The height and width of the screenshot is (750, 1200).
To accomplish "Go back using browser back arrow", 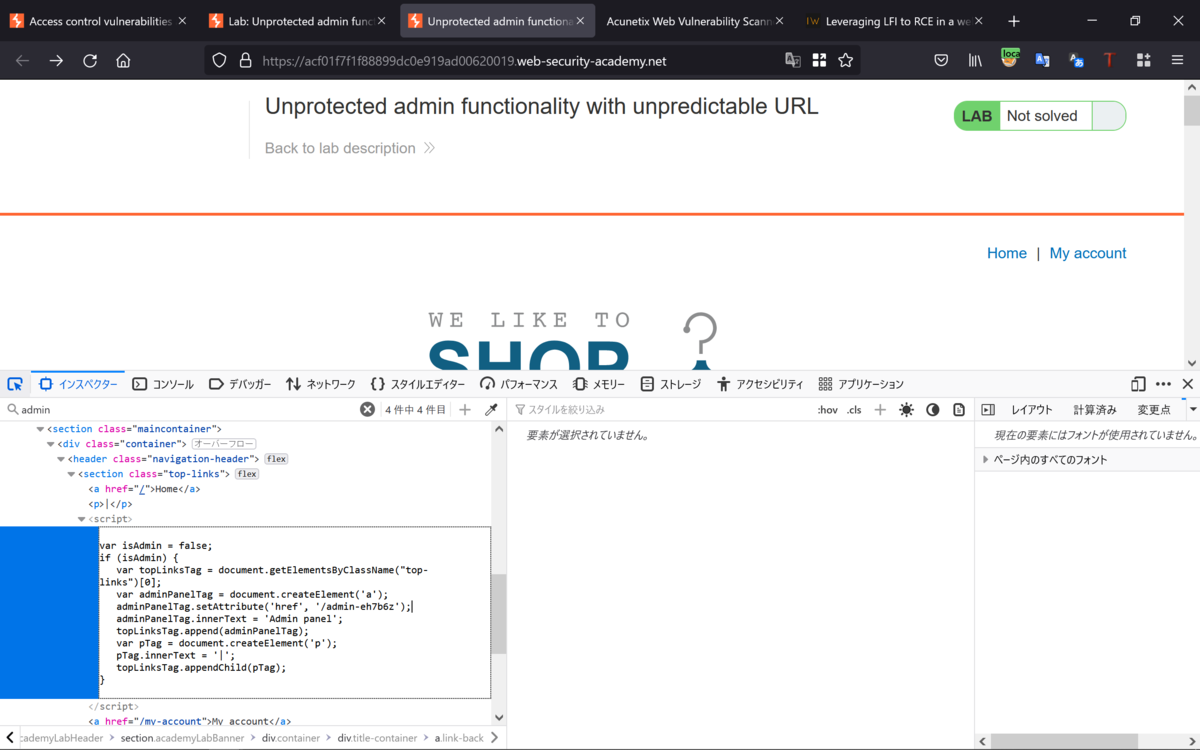I will pos(22,61).
